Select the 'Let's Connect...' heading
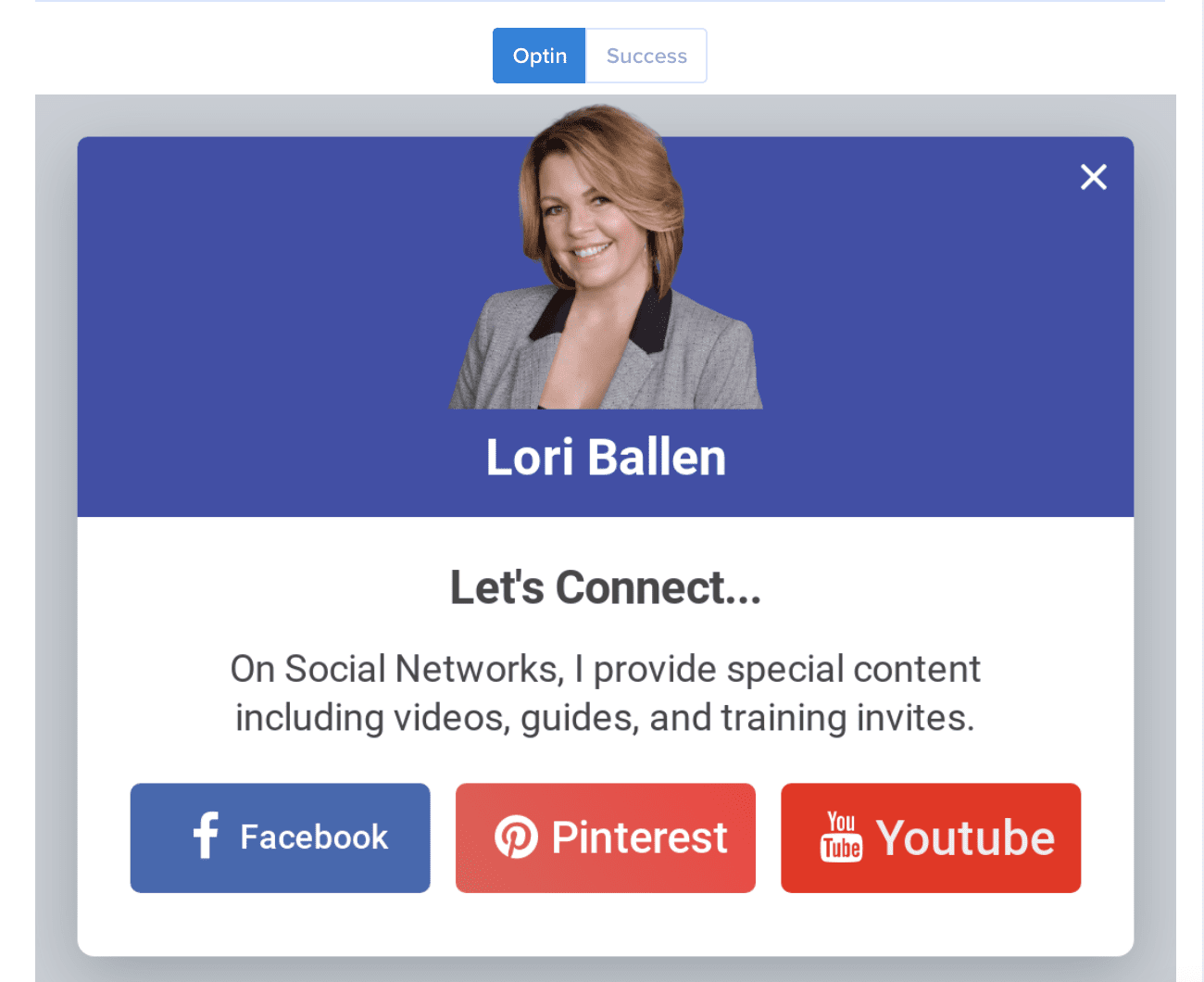The image size is (1204, 982). (x=606, y=587)
